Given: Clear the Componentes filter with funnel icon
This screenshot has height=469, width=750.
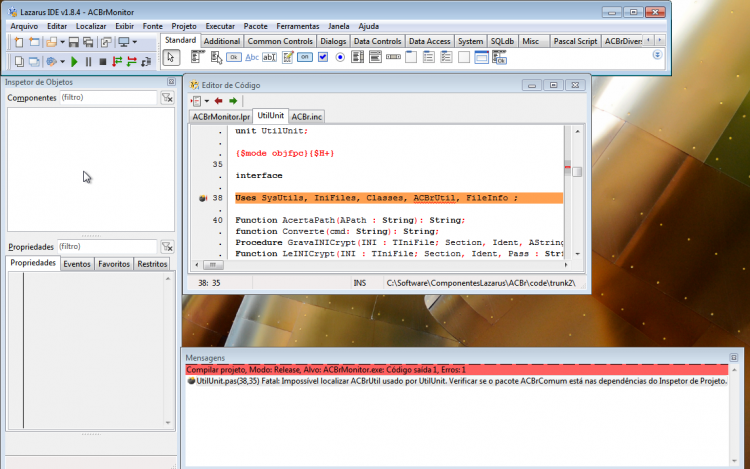Looking at the screenshot, I should point(167,98).
